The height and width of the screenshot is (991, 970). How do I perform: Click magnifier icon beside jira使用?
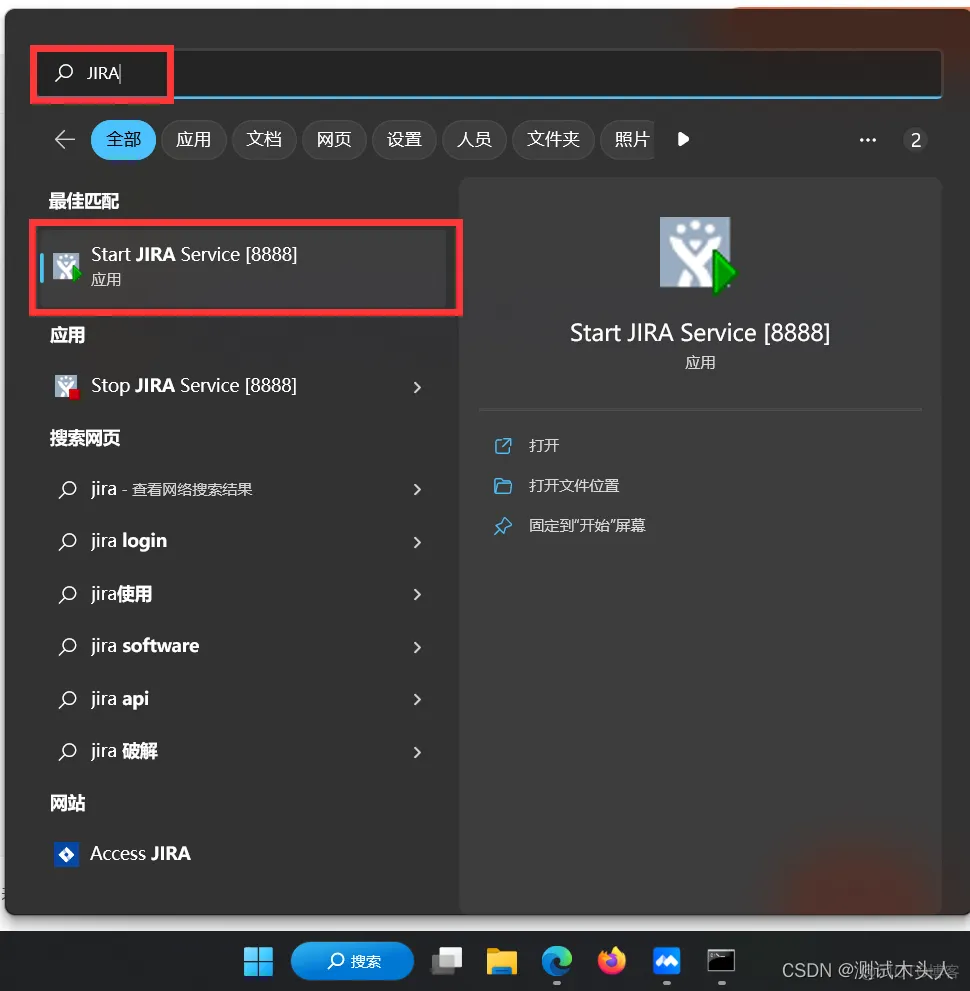67,594
